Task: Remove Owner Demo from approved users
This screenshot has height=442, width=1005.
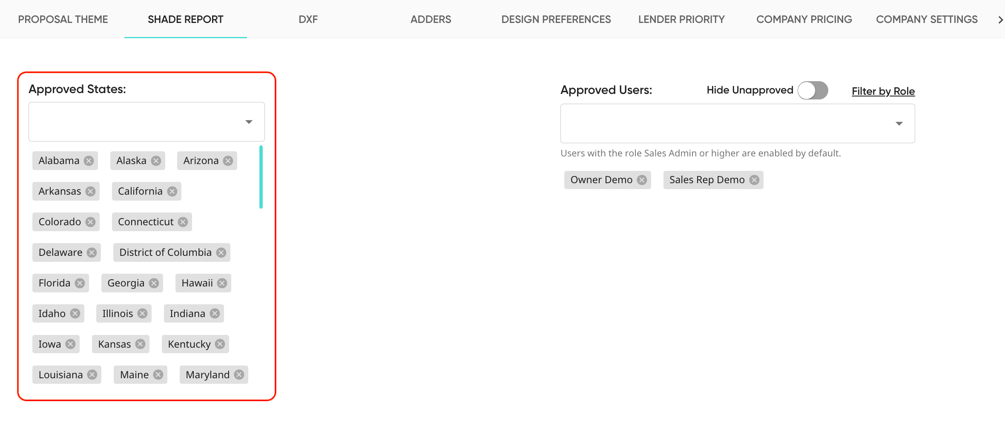Action: click(642, 180)
